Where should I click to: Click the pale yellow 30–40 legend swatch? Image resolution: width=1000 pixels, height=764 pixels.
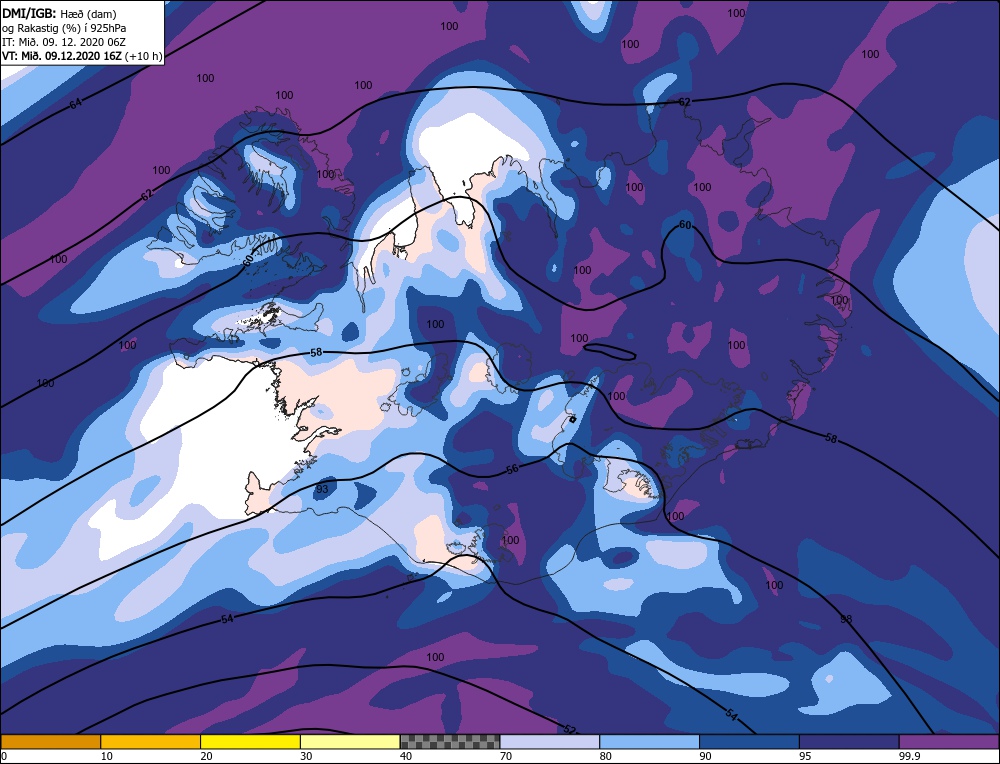pyautogui.click(x=350, y=742)
